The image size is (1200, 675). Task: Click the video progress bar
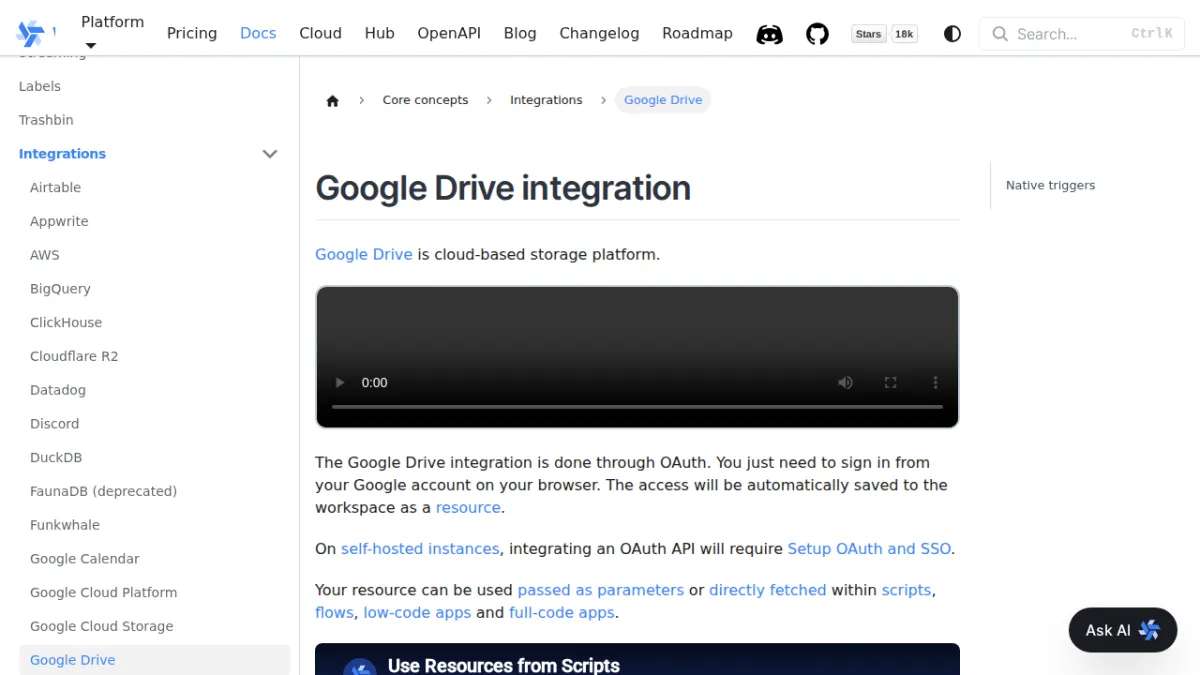click(x=637, y=407)
